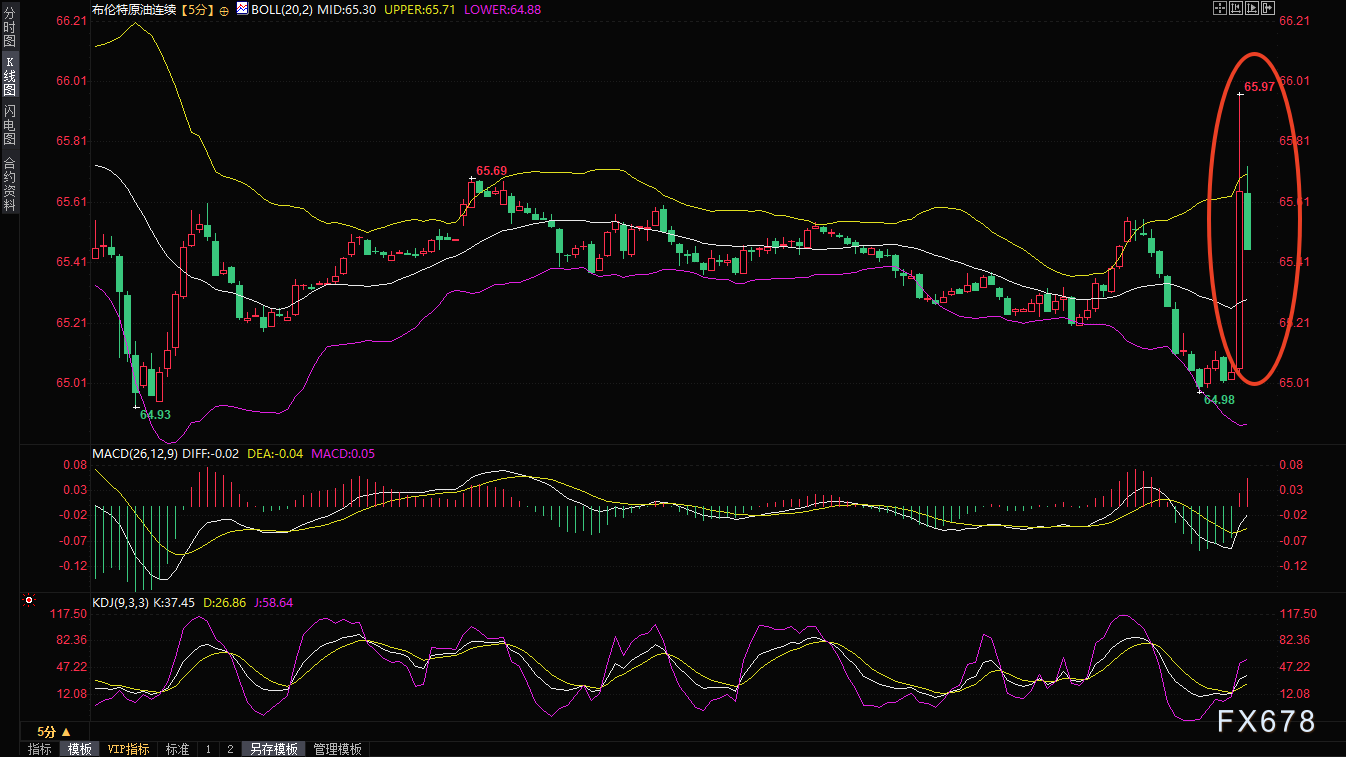Click 另存模板 to save template
This screenshot has height=757, width=1346.
pyautogui.click(x=274, y=749)
